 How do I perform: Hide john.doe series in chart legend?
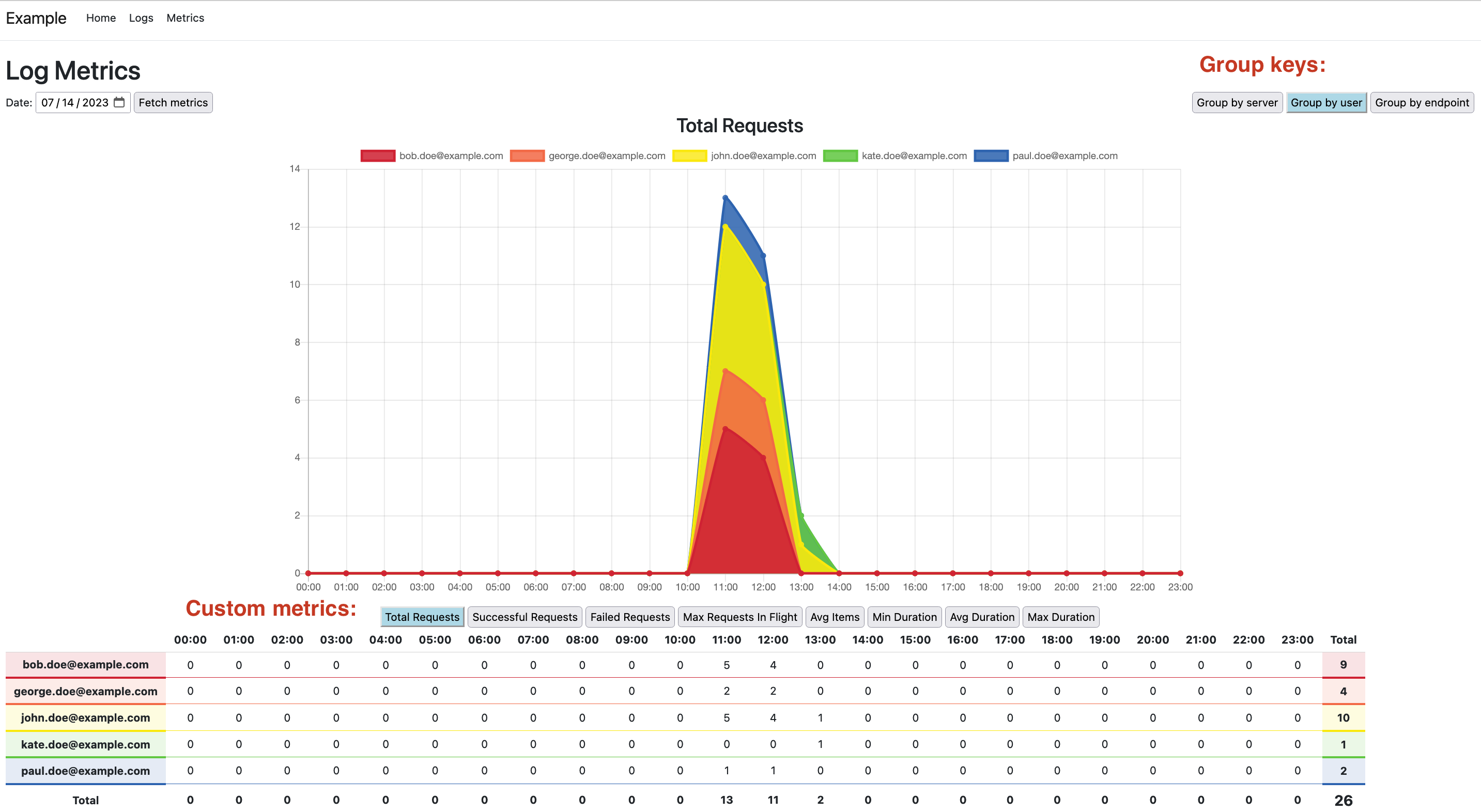tap(689, 155)
